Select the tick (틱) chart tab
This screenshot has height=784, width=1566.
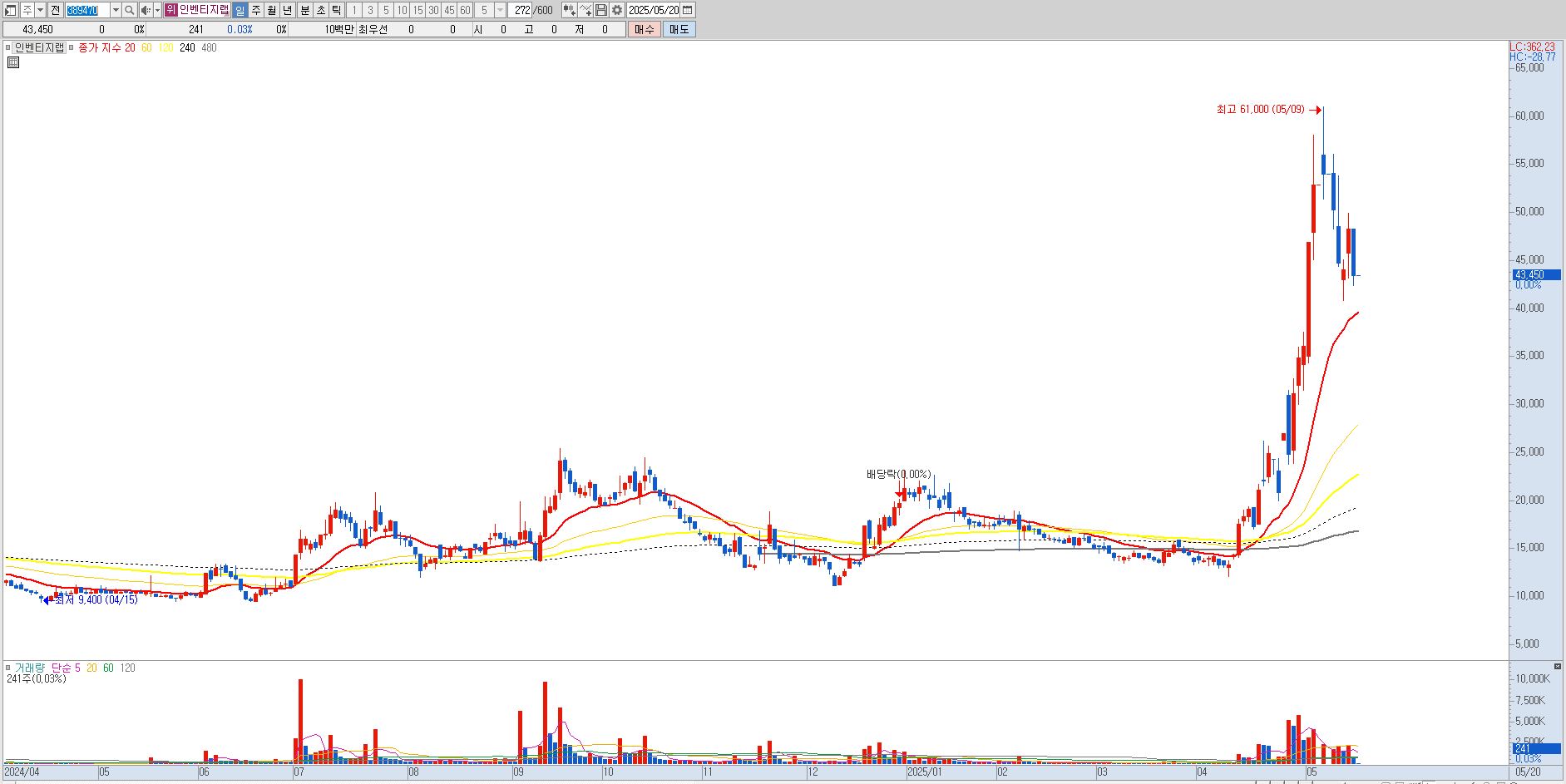(336, 10)
